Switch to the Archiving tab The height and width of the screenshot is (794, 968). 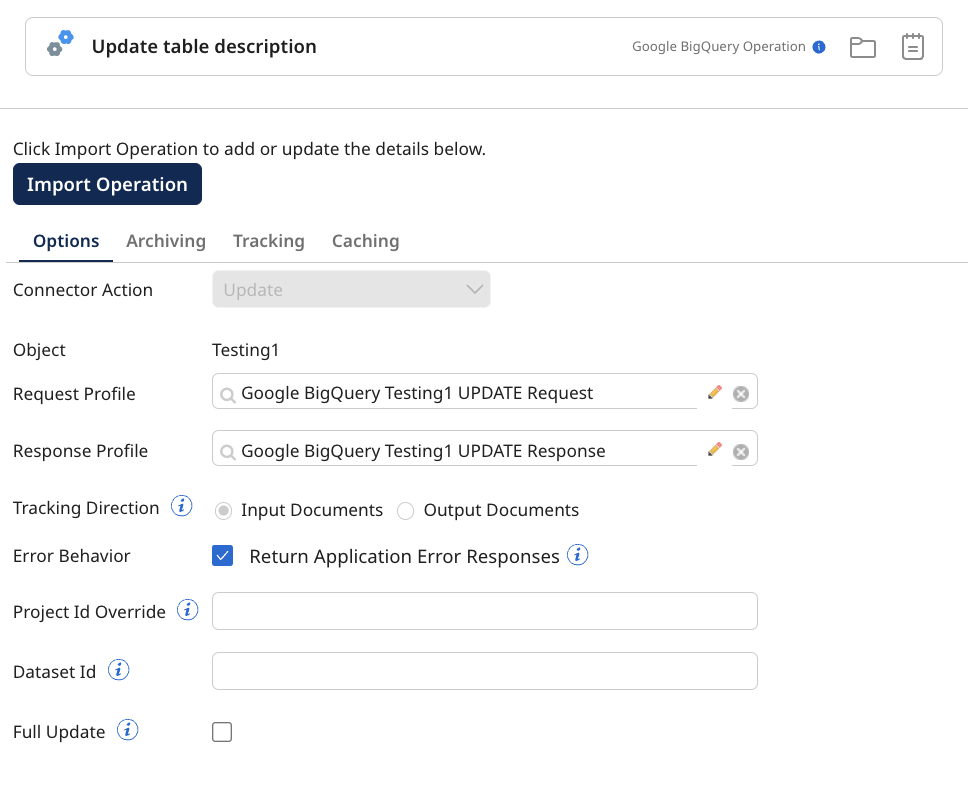coord(166,241)
